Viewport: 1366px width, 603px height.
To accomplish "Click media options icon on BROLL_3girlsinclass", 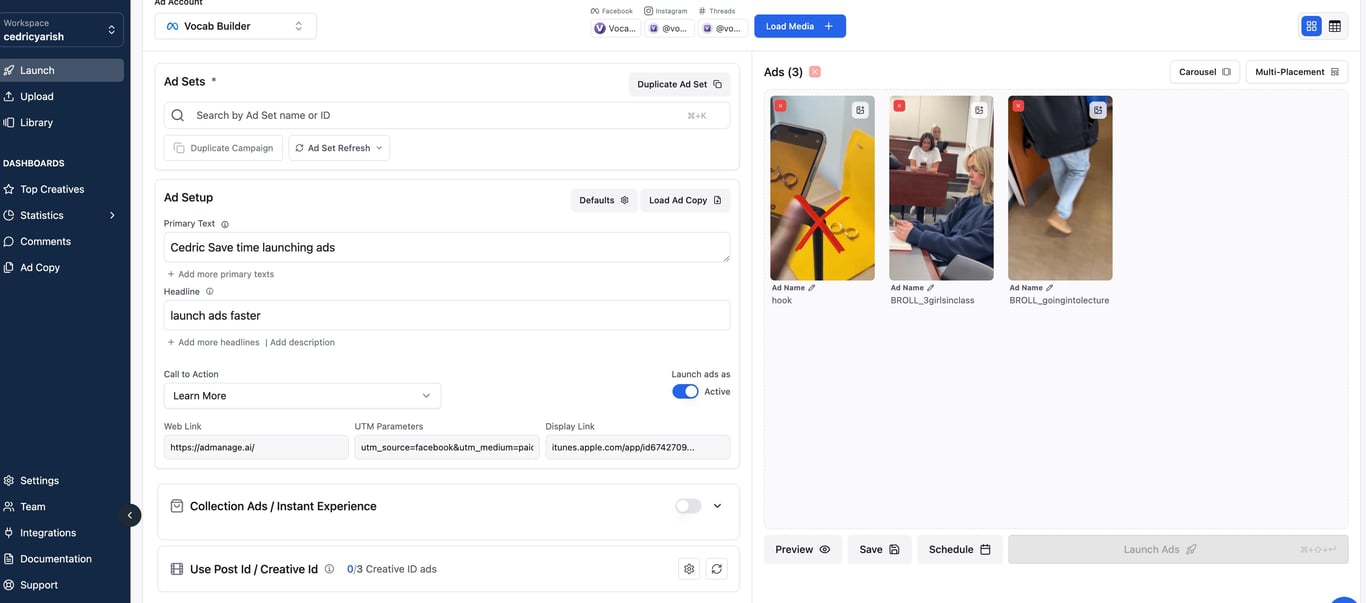I will (x=979, y=110).
